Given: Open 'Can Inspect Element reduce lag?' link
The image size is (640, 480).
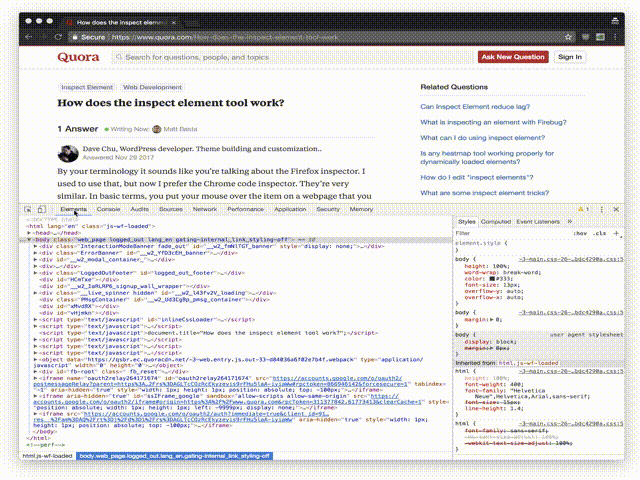Looking at the screenshot, I should [475, 107].
